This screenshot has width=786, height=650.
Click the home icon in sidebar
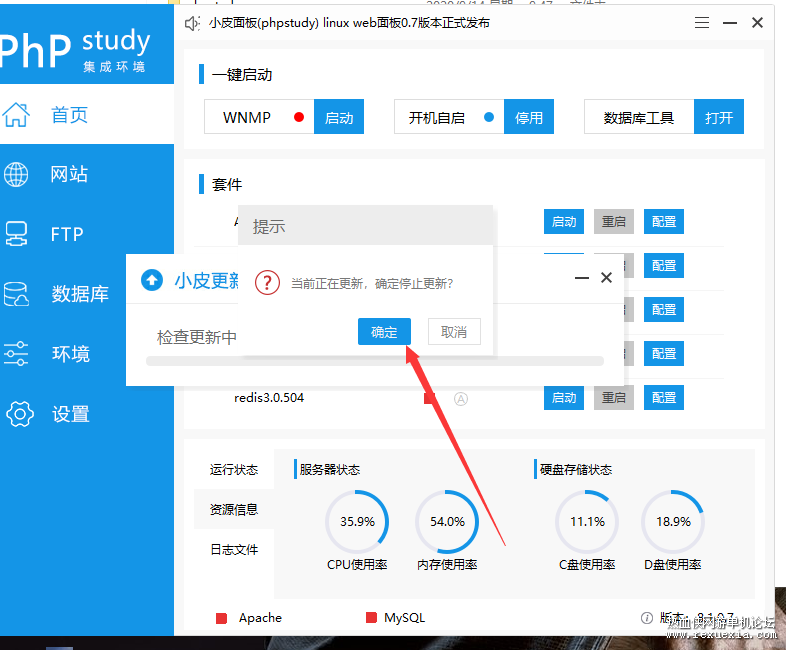[16, 115]
